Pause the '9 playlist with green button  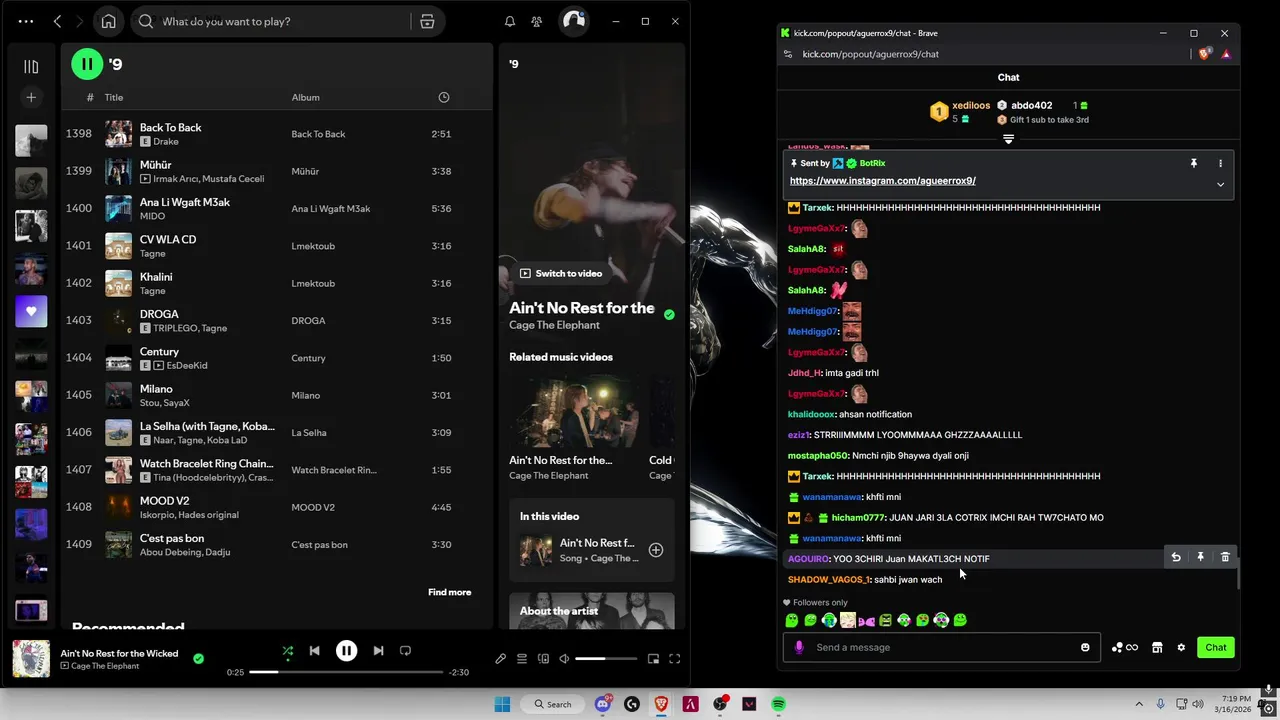(87, 64)
